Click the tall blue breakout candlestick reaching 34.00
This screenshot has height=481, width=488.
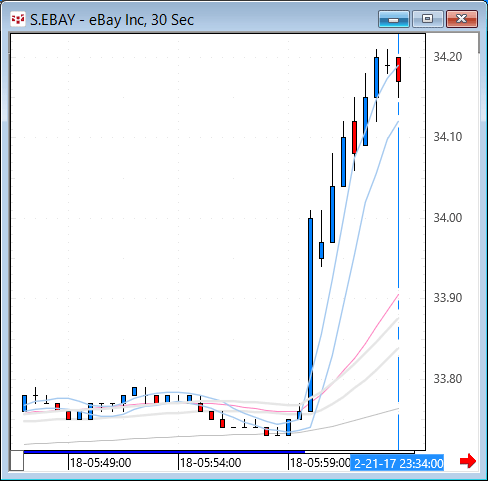click(x=310, y=315)
